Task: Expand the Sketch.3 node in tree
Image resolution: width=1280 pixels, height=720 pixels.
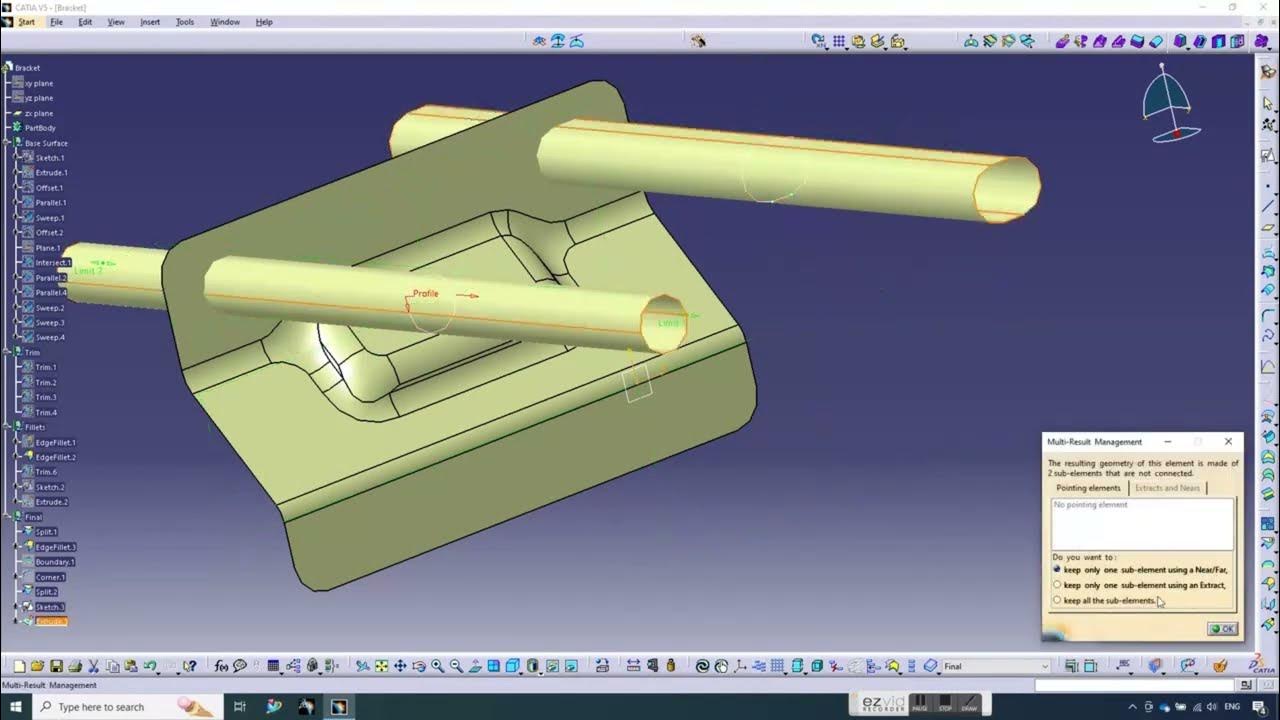Action: click(x=18, y=607)
